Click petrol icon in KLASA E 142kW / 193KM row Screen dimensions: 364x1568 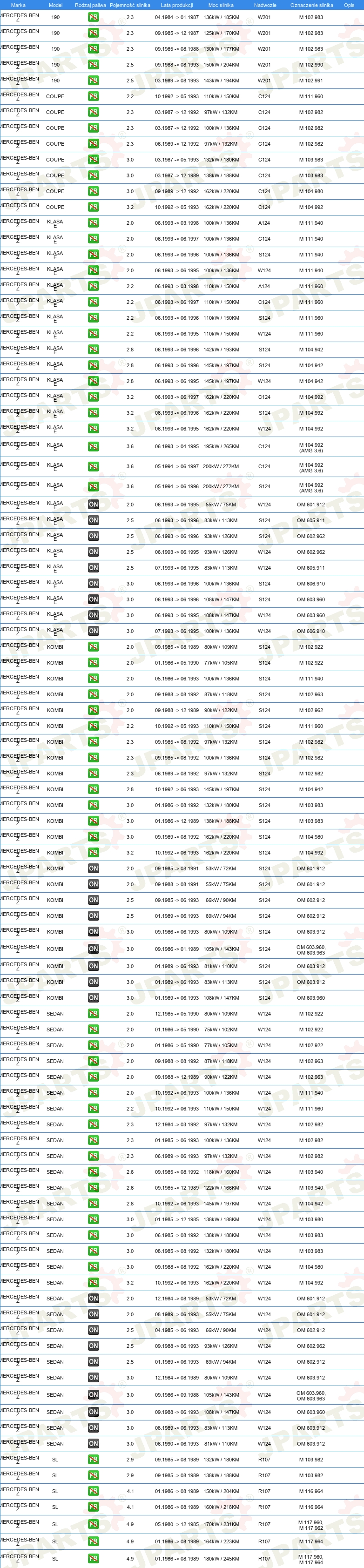click(93, 350)
